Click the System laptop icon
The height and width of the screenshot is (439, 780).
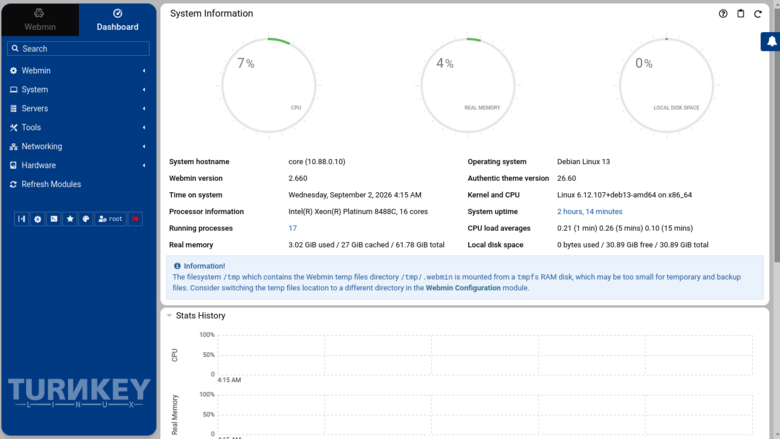13,89
